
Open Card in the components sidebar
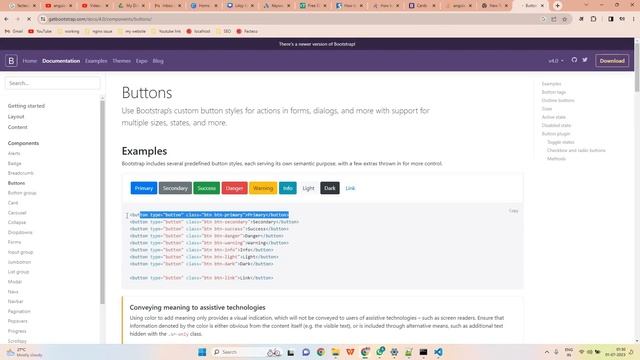[x=13, y=203]
